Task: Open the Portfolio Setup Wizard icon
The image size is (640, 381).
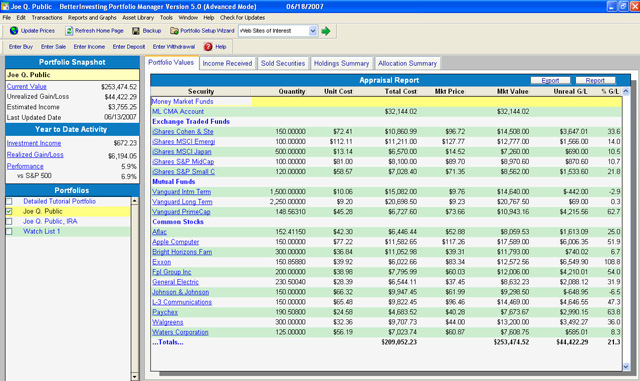Action: coord(174,31)
